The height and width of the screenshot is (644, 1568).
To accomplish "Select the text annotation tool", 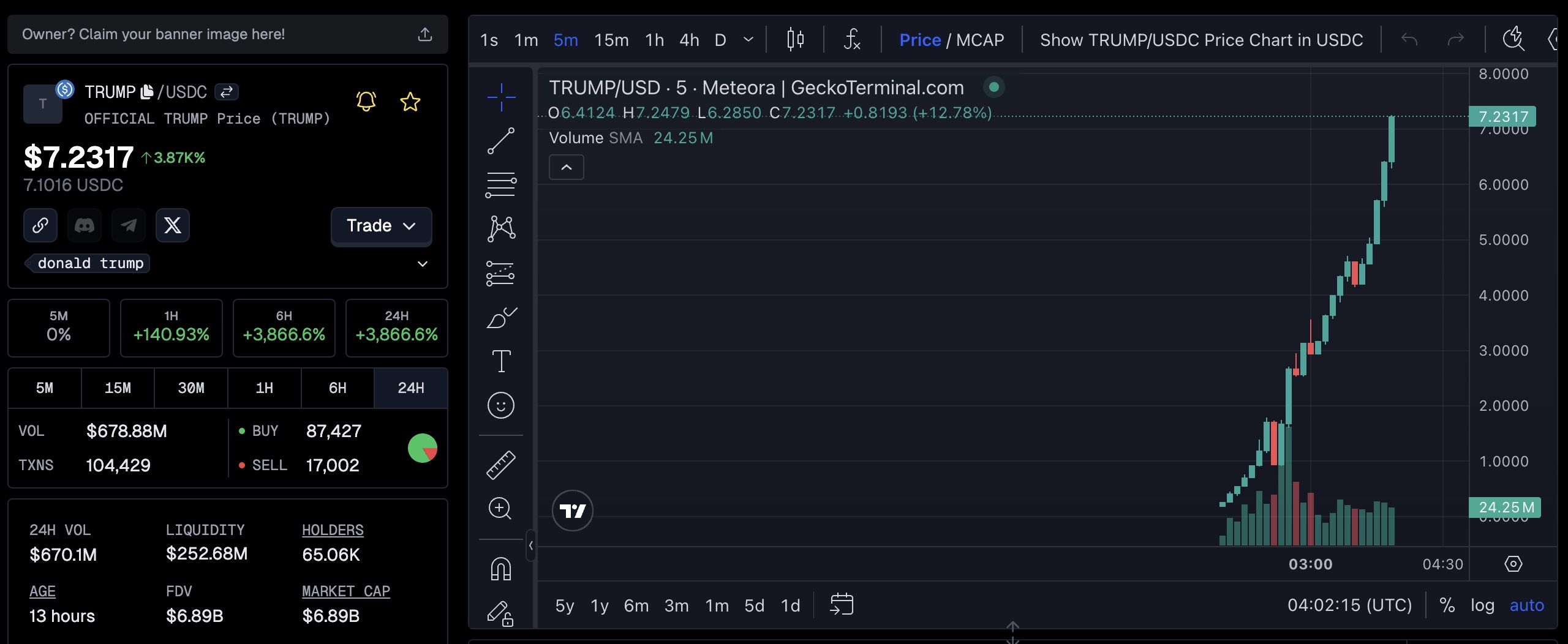I will (501, 361).
